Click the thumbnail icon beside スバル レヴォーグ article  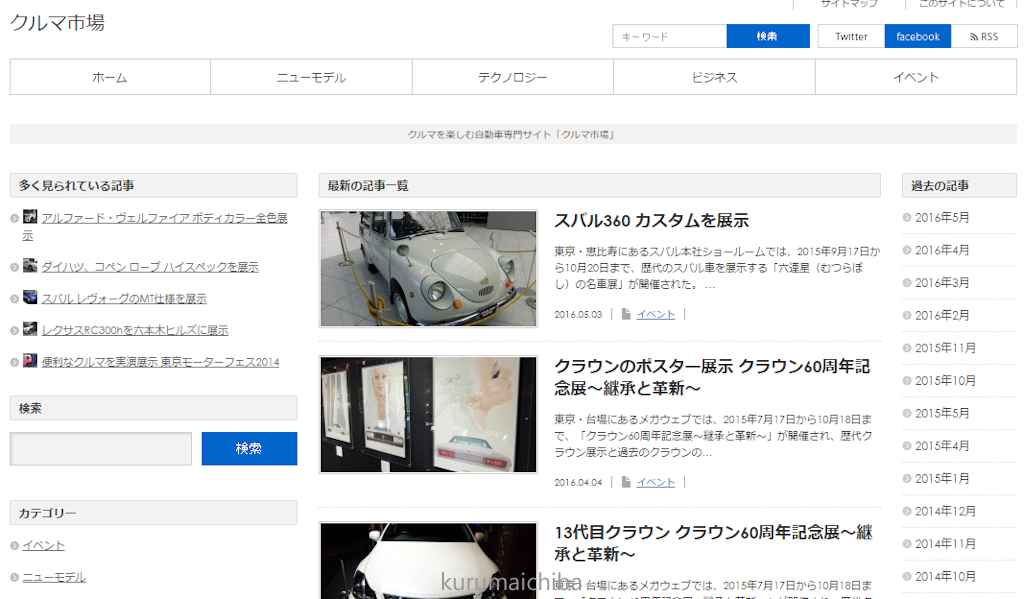[x=30, y=297]
